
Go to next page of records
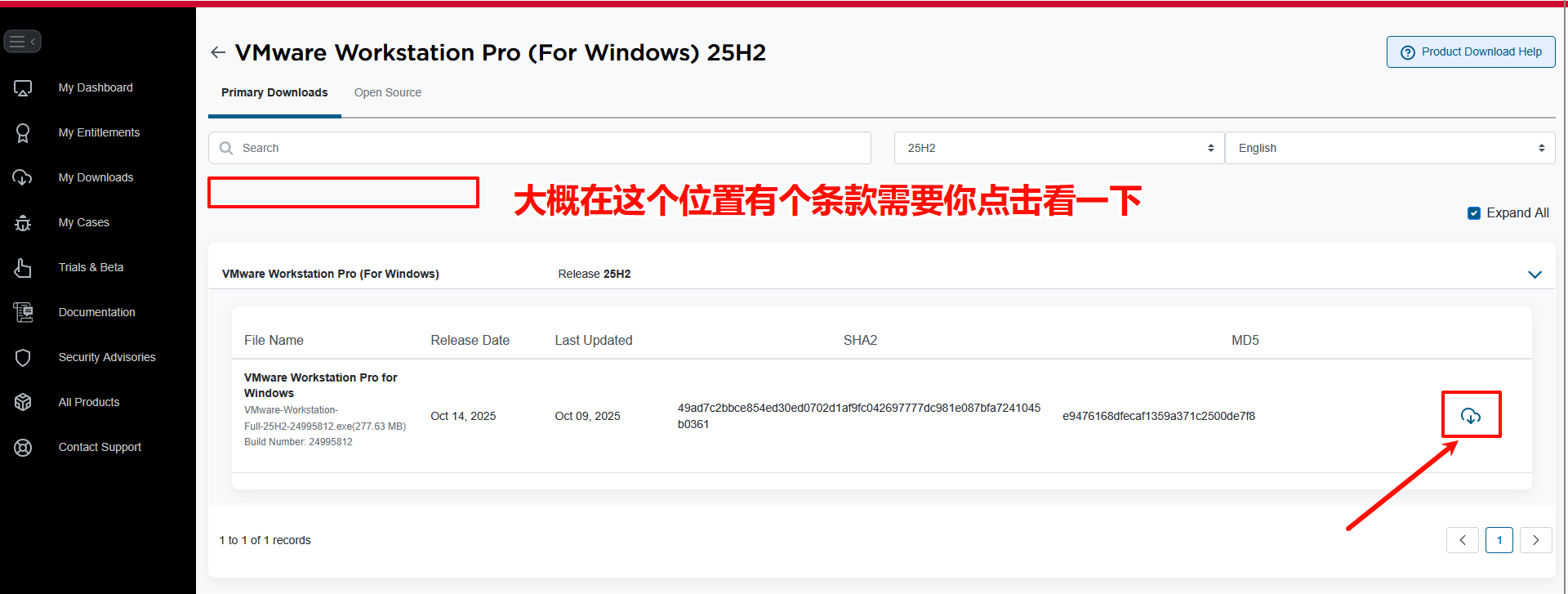(x=1536, y=540)
